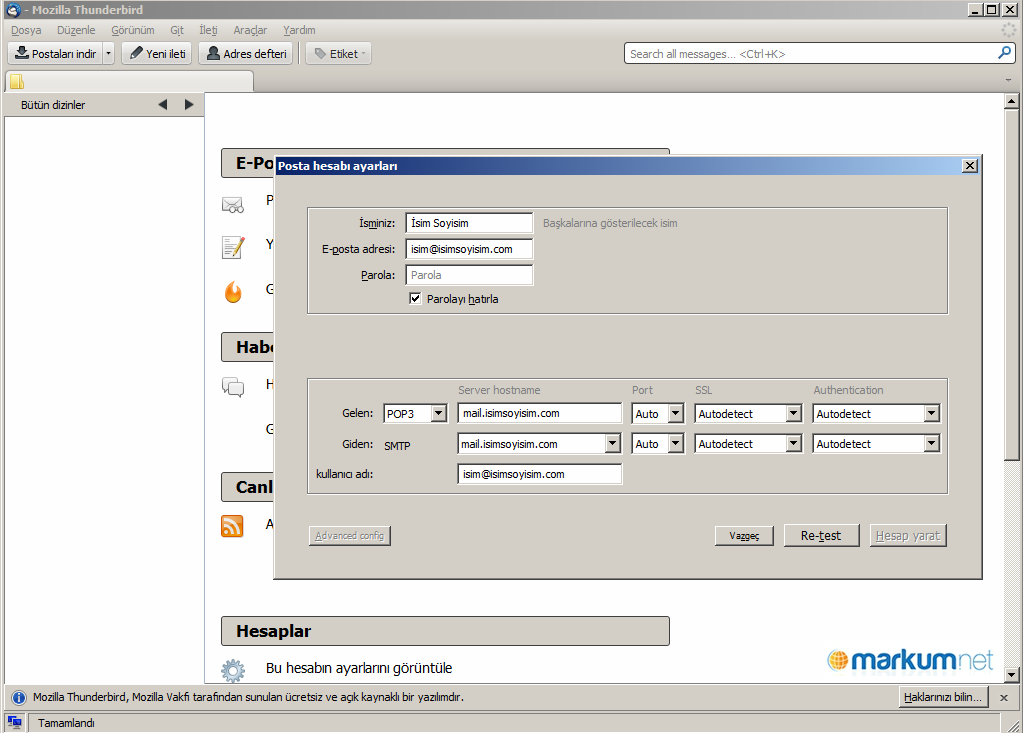
Task: Click the Bütün dizinler folder pane header
Action: click(52, 105)
